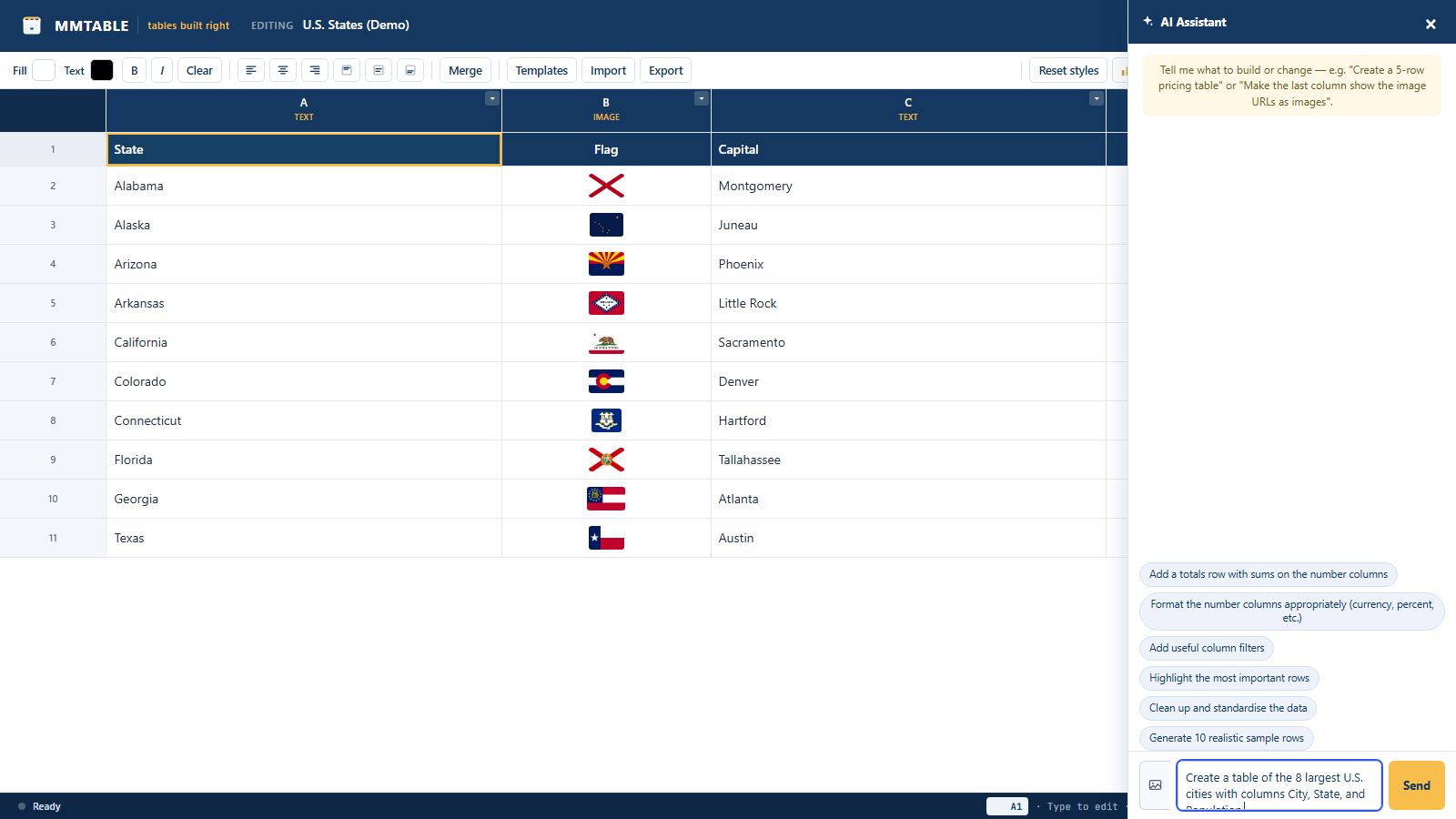Screen dimensions: 1456x819
Task: Attach image in AI Assistant input
Action: (x=1156, y=785)
